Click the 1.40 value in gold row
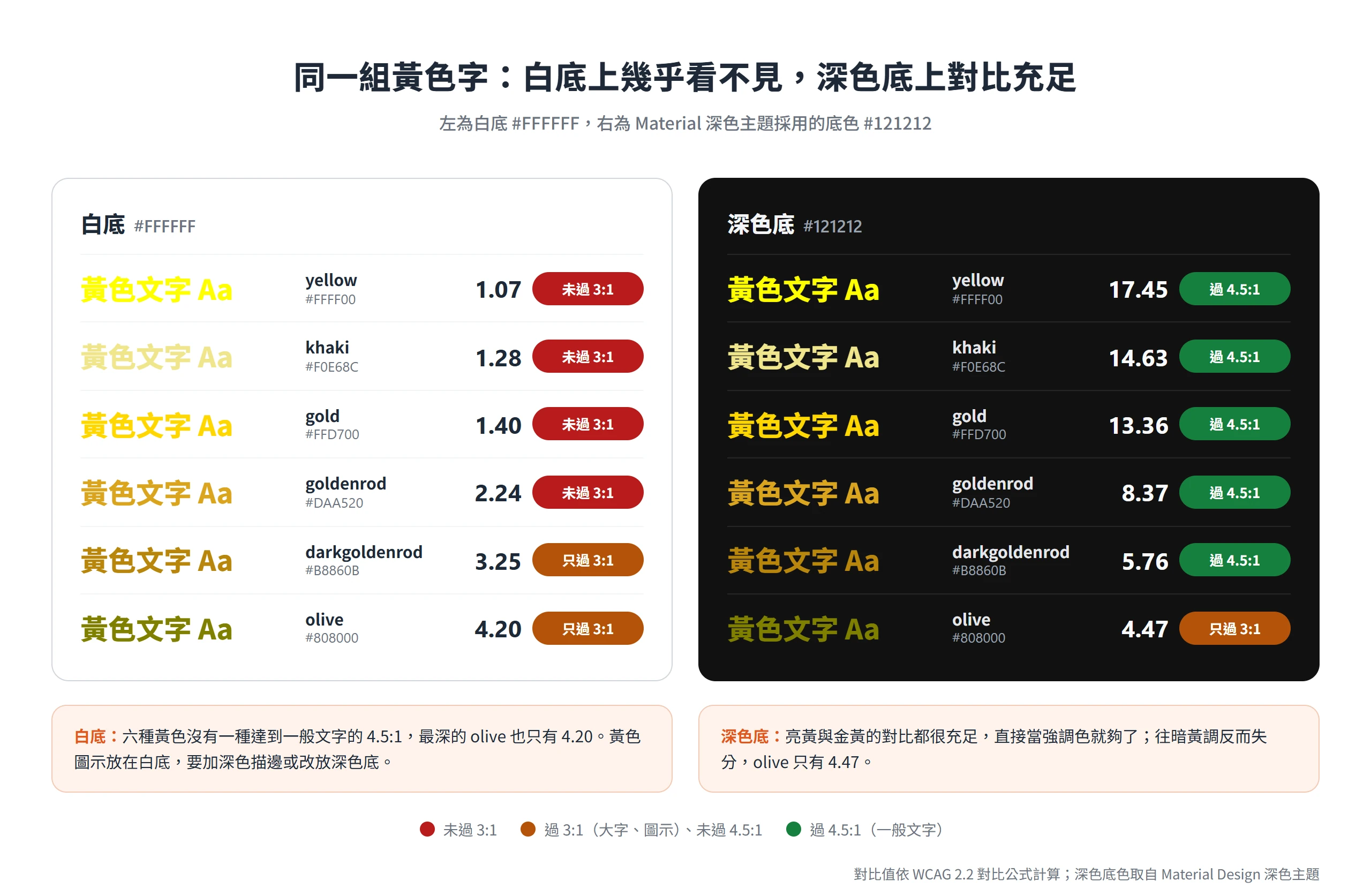Viewport: 1371px width, 896px height. click(498, 426)
